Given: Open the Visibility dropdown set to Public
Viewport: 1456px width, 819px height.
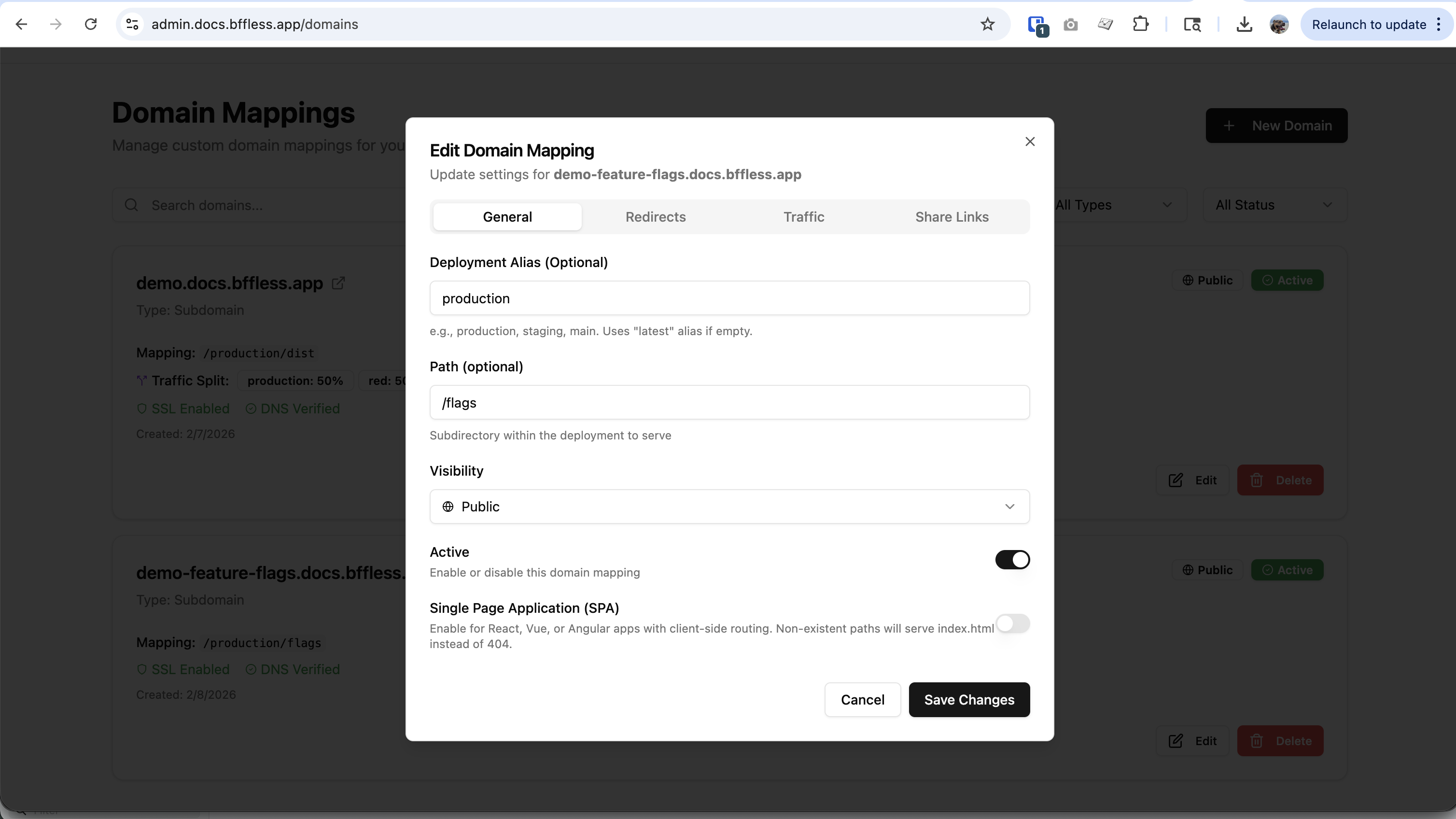Looking at the screenshot, I should (729, 507).
